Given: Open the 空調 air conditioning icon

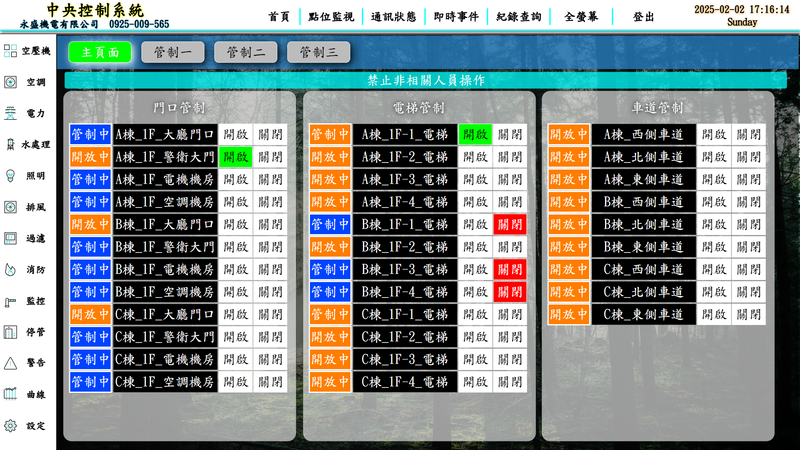Looking at the screenshot, I should point(10,82).
